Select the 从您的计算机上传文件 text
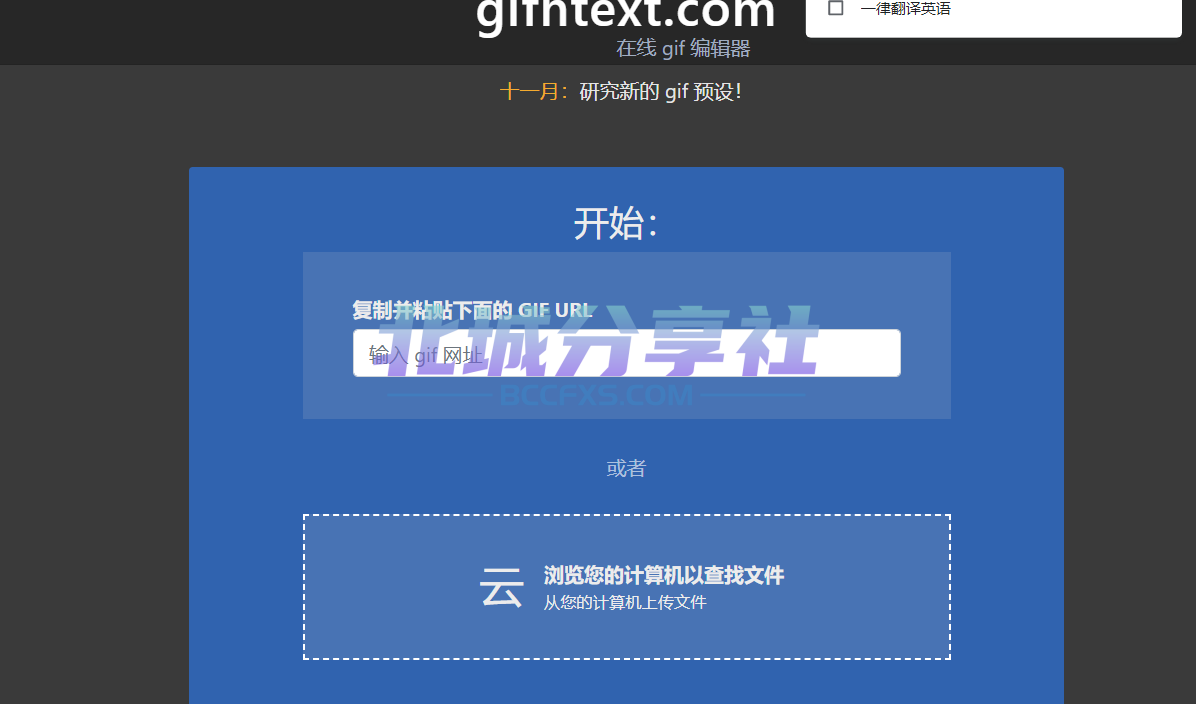The image size is (1196, 704). (x=625, y=603)
